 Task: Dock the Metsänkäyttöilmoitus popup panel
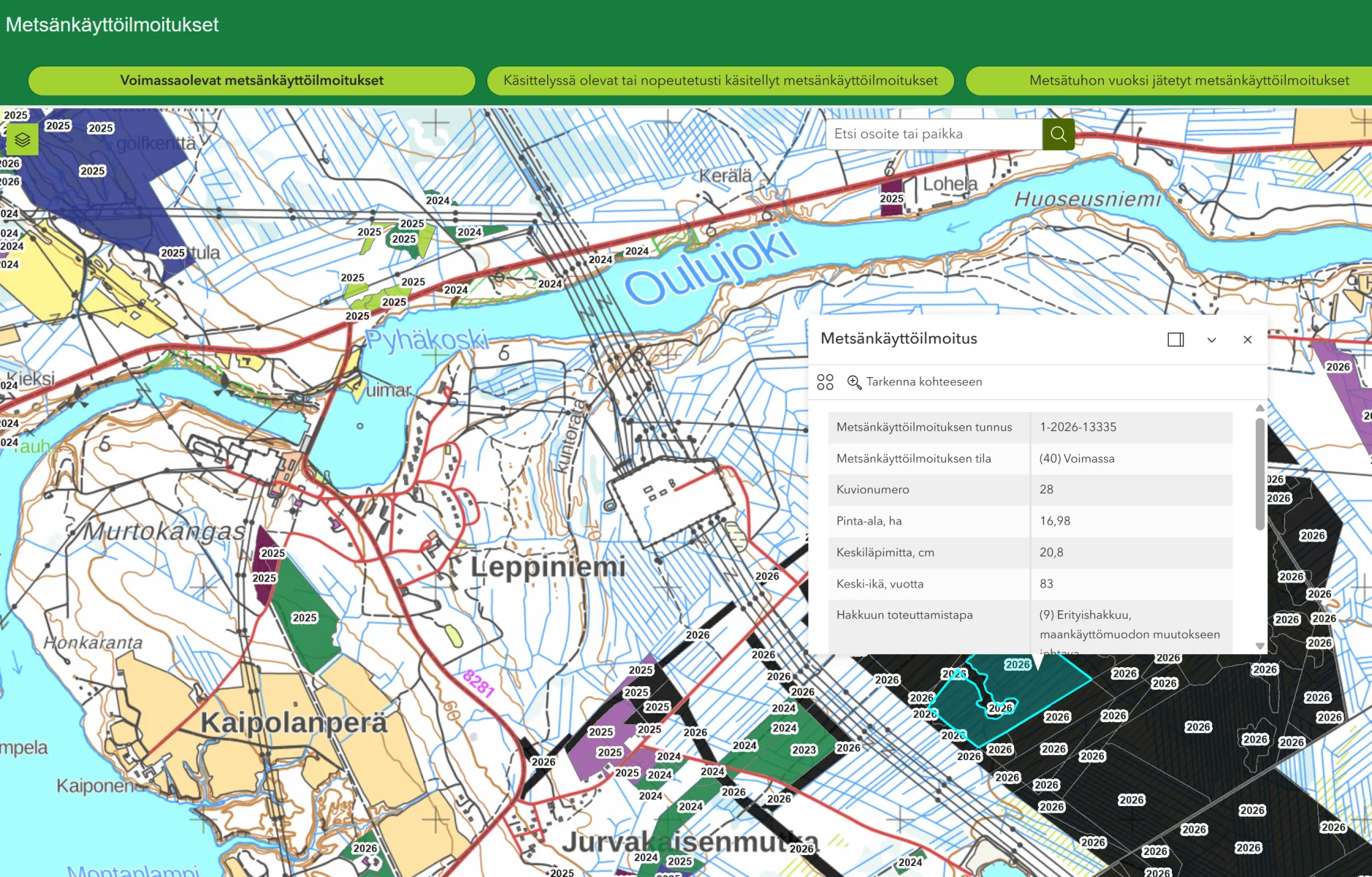[1175, 339]
